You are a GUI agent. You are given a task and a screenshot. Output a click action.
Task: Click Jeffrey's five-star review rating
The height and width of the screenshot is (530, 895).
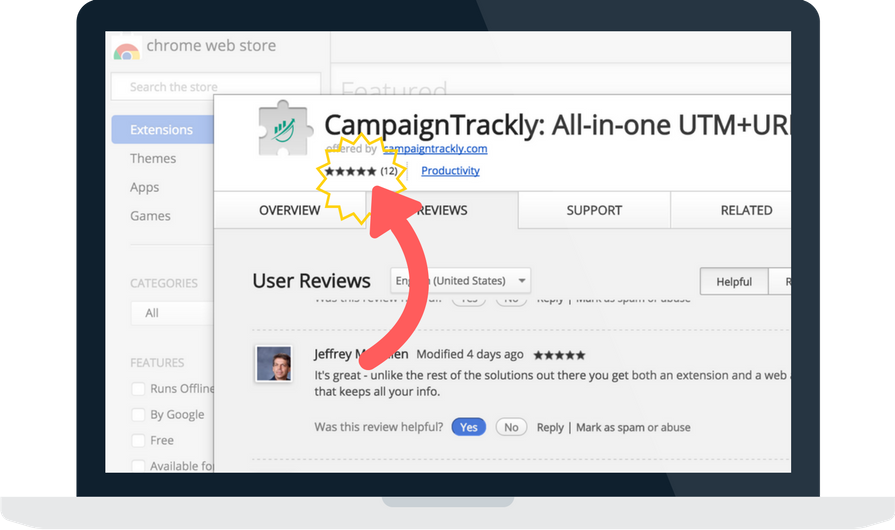[x=559, y=355]
